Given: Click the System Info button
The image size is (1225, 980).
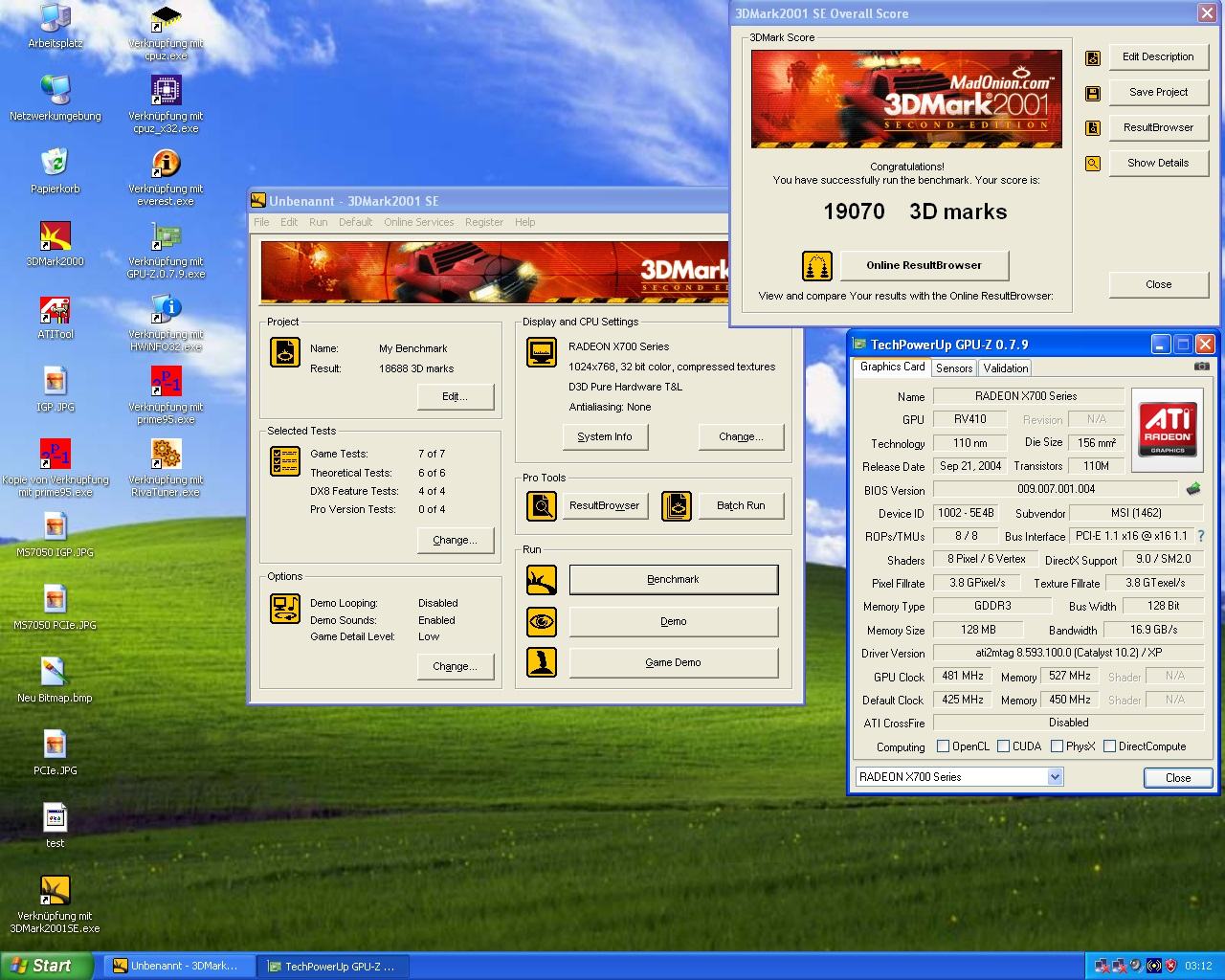Looking at the screenshot, I should (605, 436).
